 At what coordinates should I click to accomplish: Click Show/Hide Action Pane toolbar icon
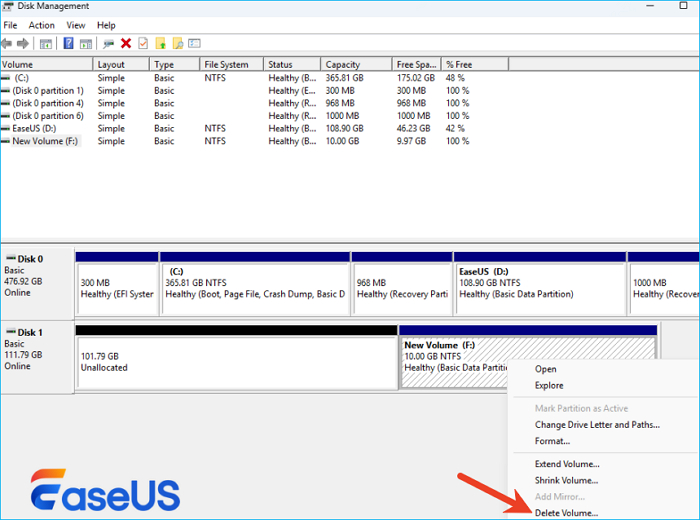[x=86, y=44]
